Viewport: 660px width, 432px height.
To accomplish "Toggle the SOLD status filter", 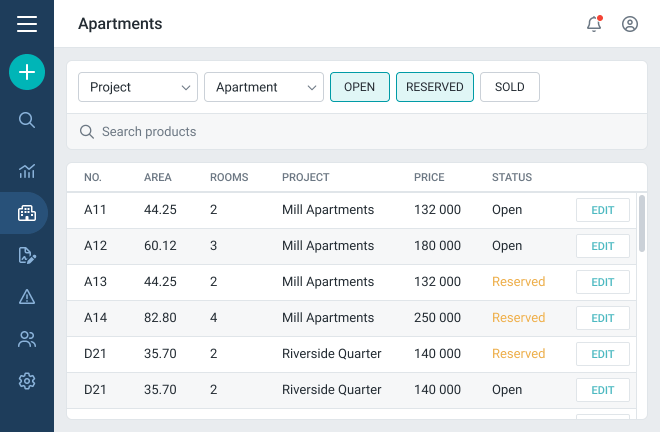I will click(510, 87).
